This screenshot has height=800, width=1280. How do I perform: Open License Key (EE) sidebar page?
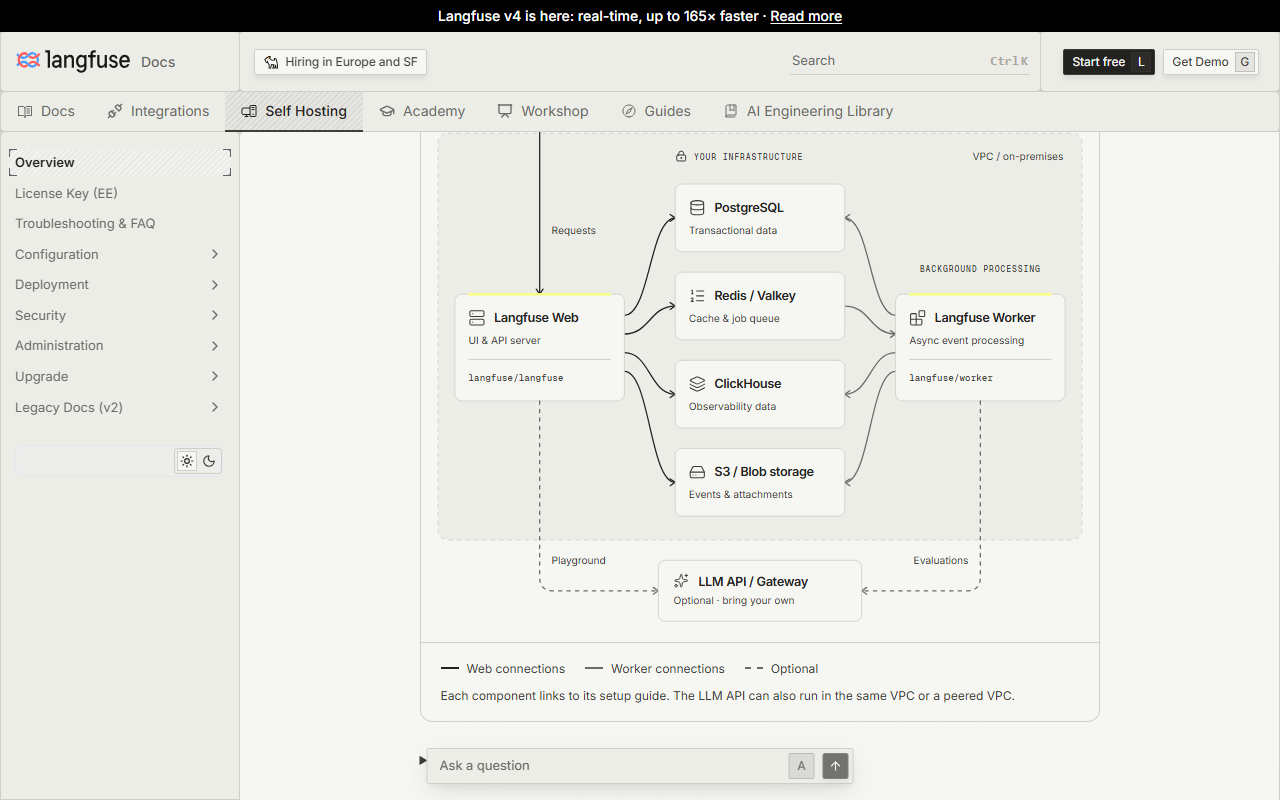click(x=120, y=193)
